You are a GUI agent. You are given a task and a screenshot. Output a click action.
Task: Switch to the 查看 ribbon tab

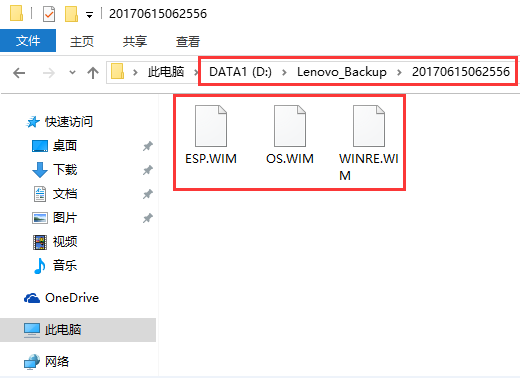(x=188, y=41)
